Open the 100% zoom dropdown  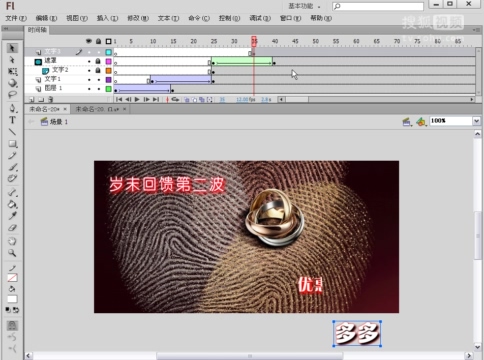[476, 121]
